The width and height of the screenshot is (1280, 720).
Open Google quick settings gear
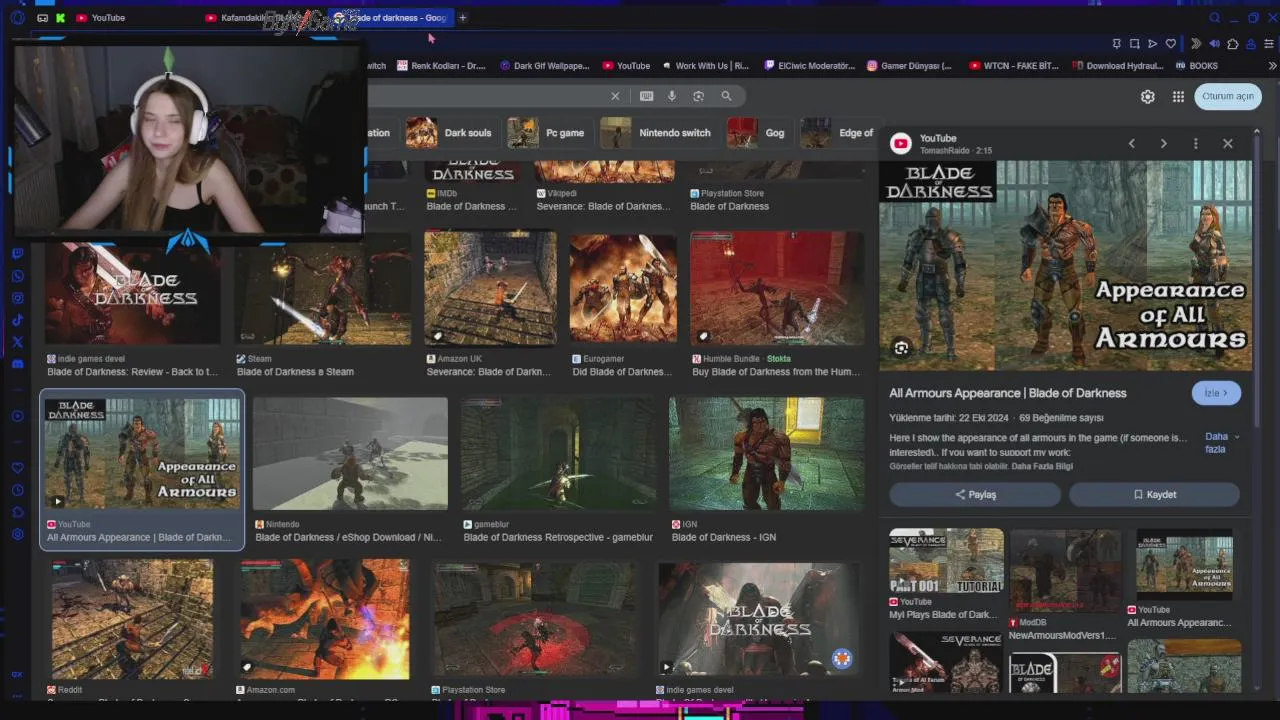(x=1148, y=97)
